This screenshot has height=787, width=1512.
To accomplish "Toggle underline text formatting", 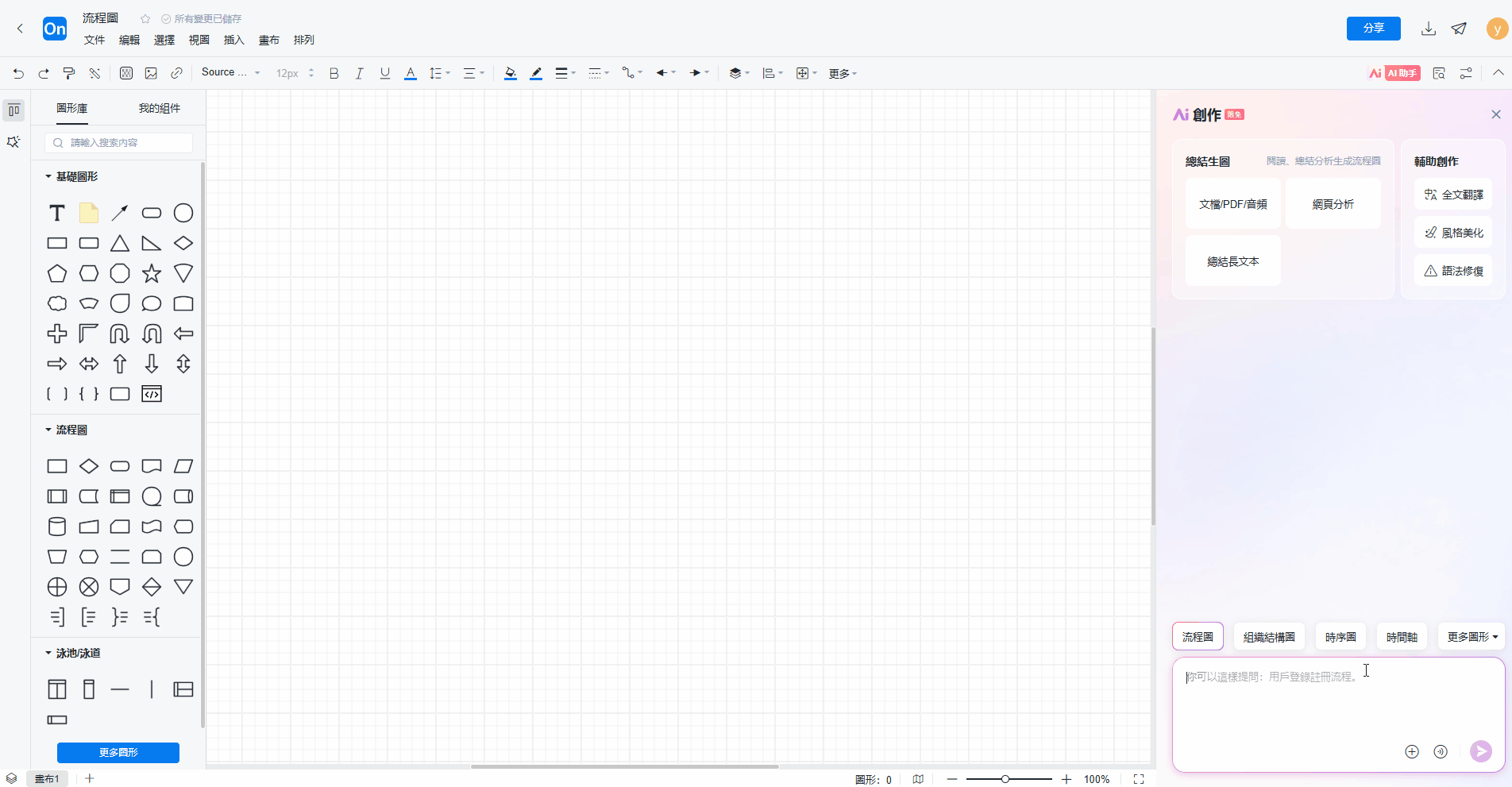I will 385,73.
